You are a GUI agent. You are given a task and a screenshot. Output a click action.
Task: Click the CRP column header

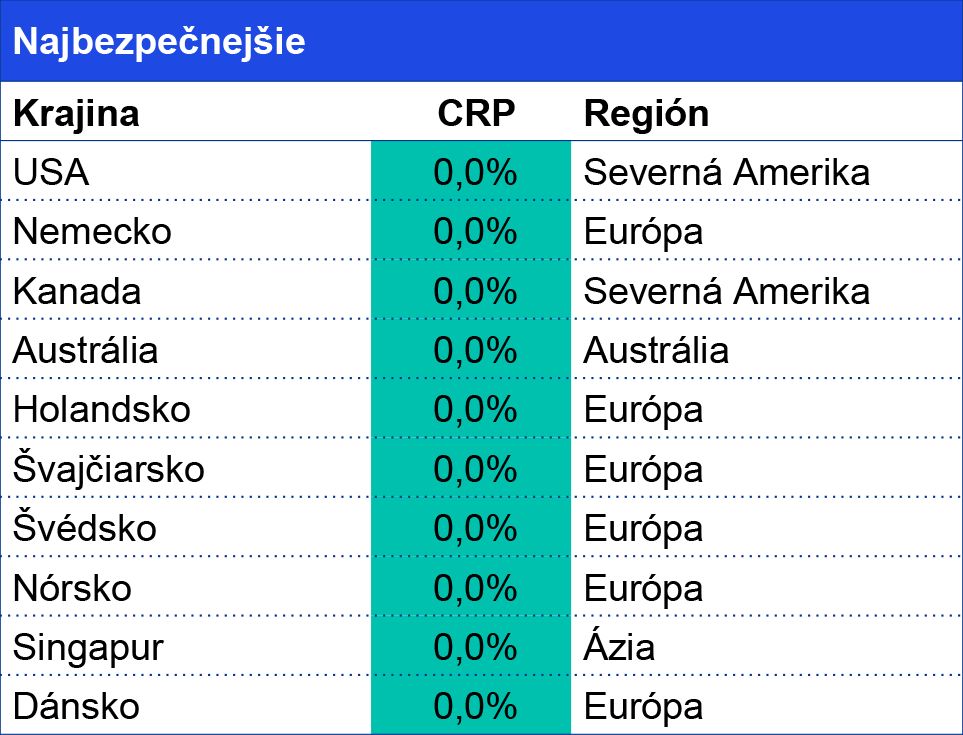coord(476,113)
